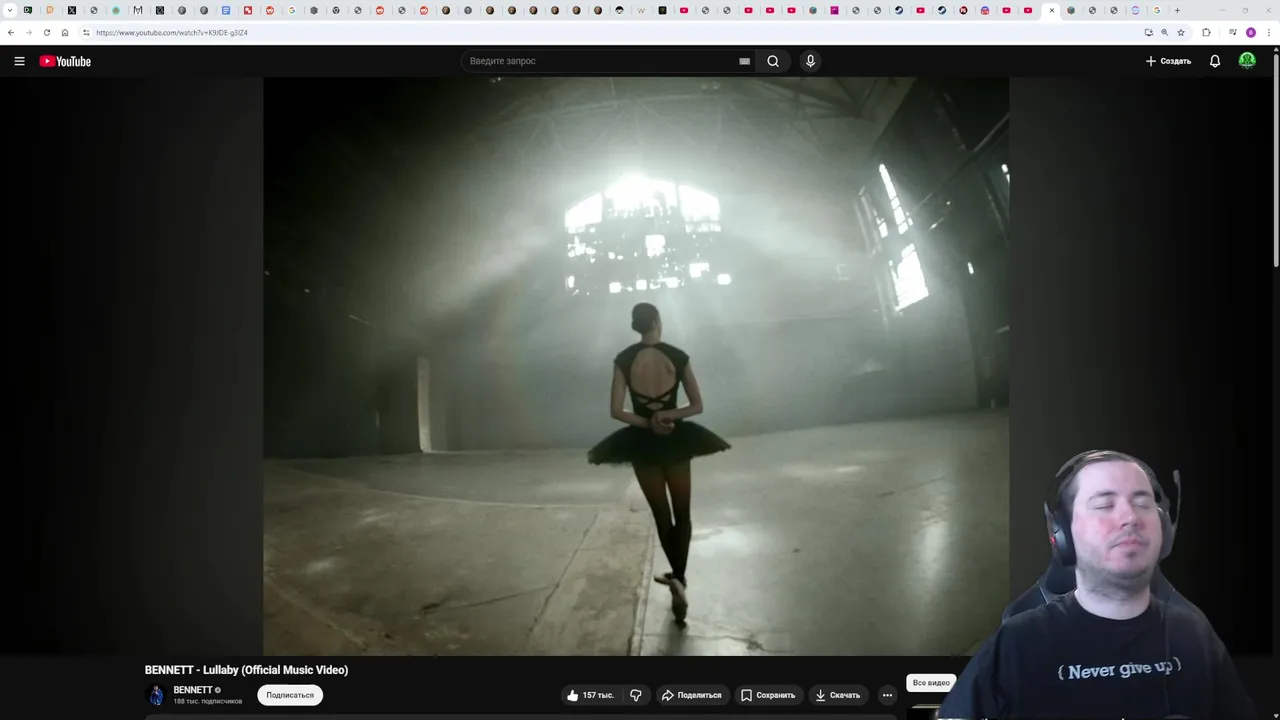Click the Сохранить save button
Screen dimensions: 1280x720
[768, 695]
